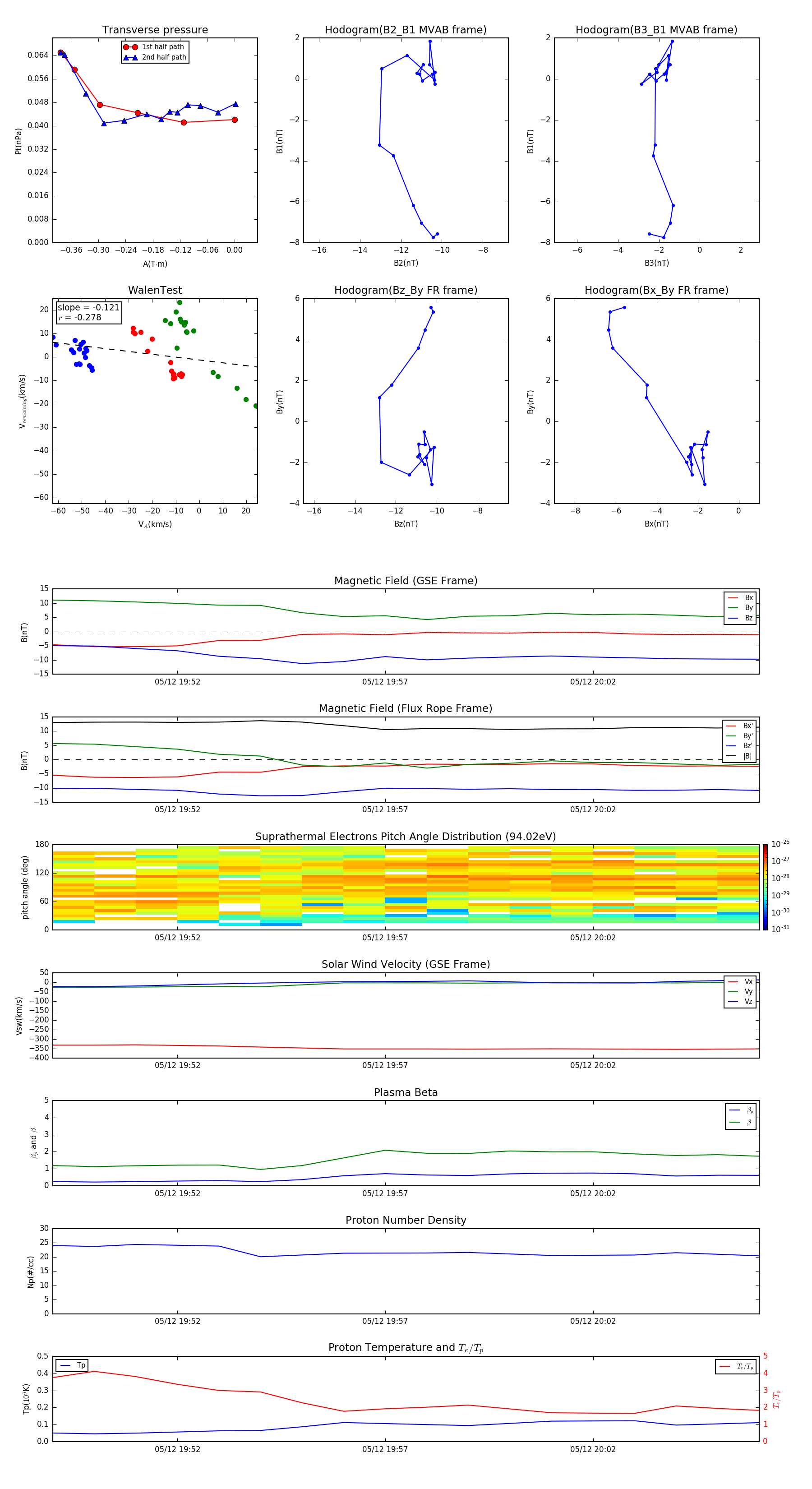Click the 'Transverse pressure' plot title

[x=155, y=30]
